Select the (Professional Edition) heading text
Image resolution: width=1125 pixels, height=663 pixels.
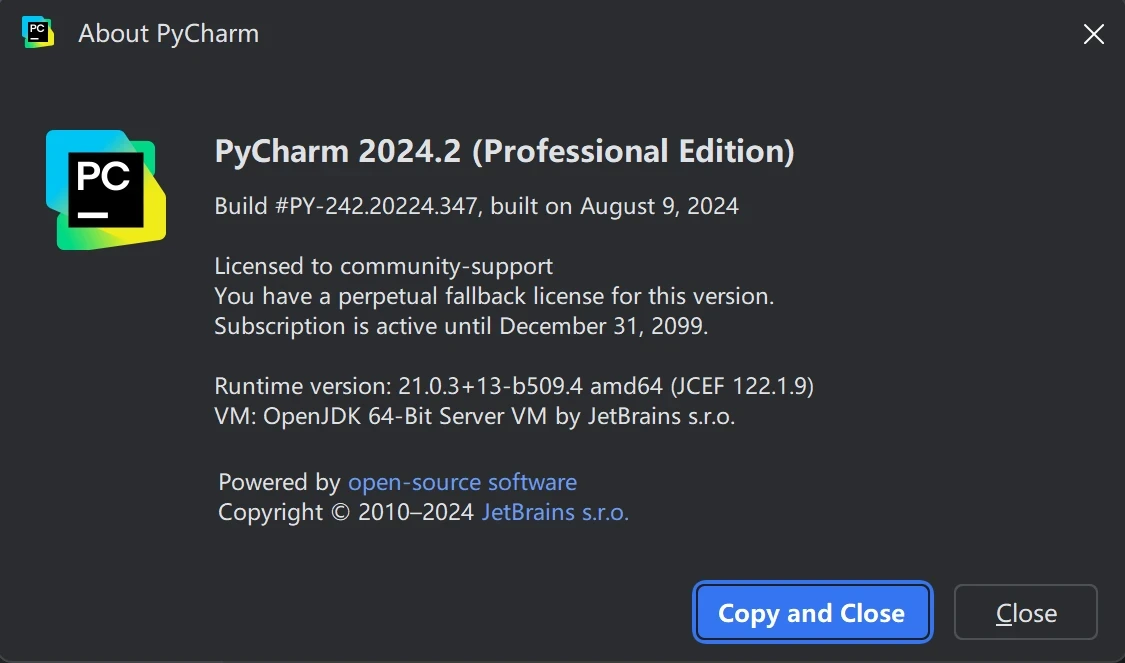632,152
